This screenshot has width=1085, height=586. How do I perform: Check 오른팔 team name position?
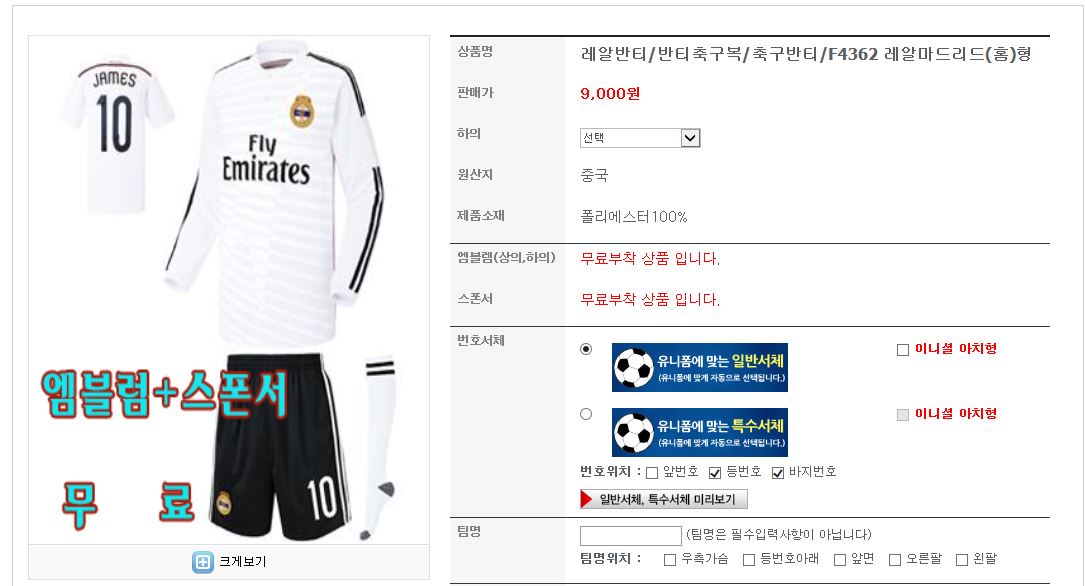coord(895,560)
